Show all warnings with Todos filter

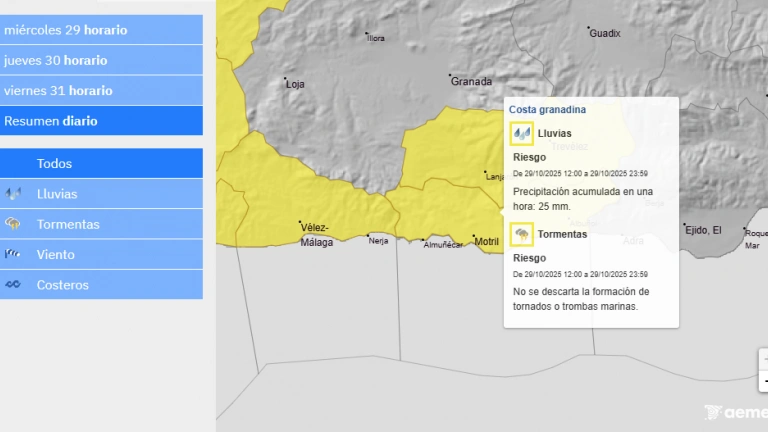tap(54, 163)
